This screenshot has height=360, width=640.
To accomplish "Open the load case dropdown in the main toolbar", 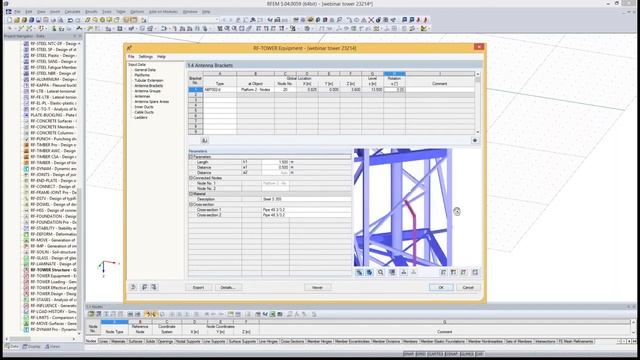I will [x=217, y=20].
